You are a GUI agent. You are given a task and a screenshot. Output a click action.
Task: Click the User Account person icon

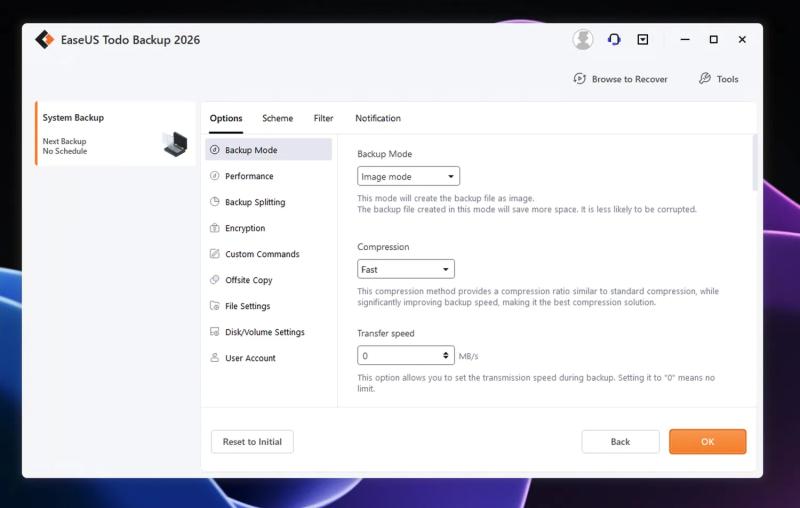pyautogui.click(x=215, y=358)
